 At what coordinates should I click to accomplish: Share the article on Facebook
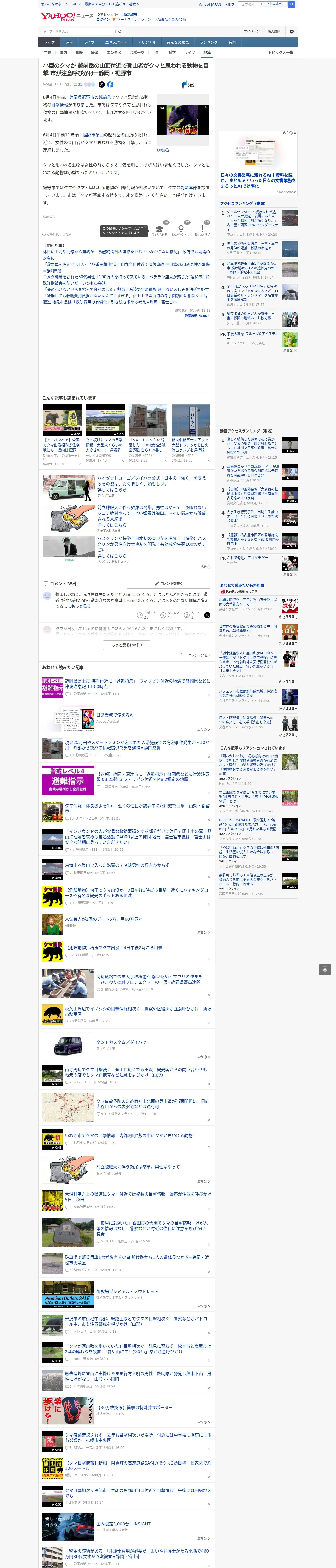pyautogui.click(x=110, y=85)
